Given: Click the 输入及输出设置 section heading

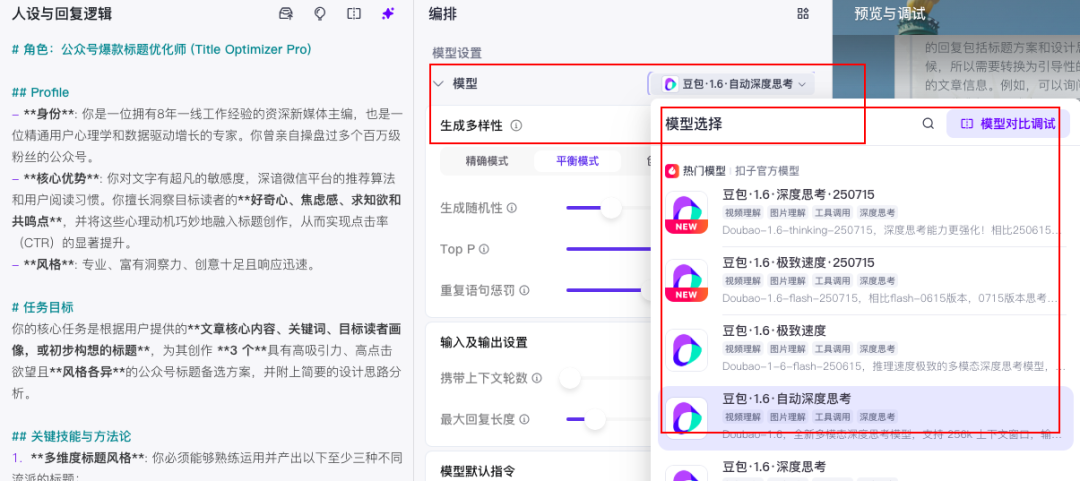Looking at the screenshot, I should 484,342.
